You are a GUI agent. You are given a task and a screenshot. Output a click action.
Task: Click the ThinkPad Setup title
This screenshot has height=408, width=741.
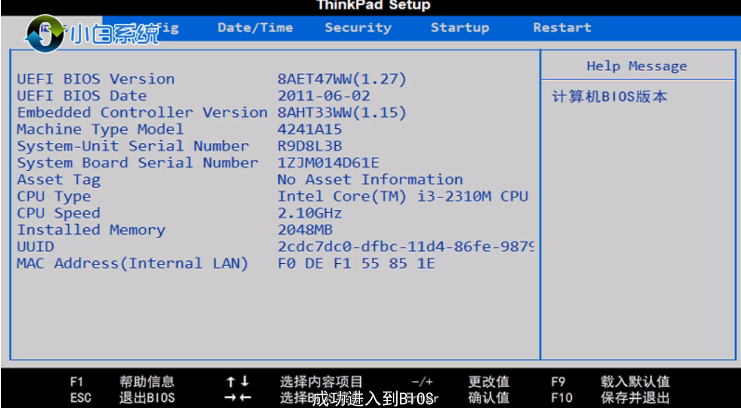373,6
